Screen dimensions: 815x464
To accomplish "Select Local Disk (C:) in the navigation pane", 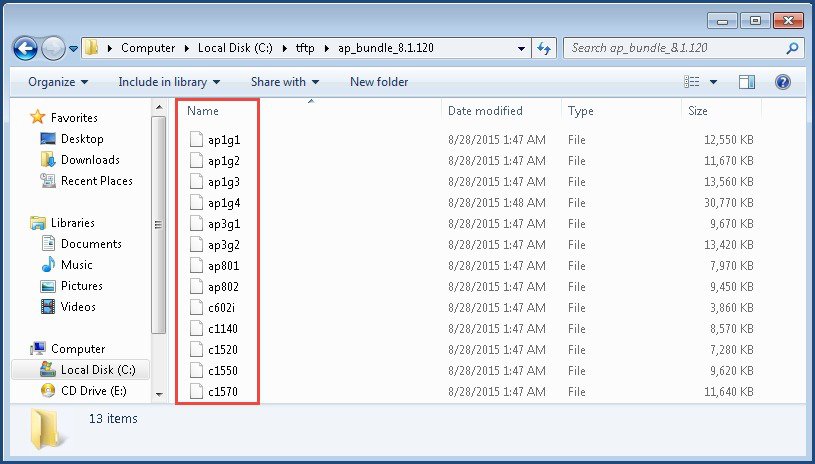I will point(98,370).
